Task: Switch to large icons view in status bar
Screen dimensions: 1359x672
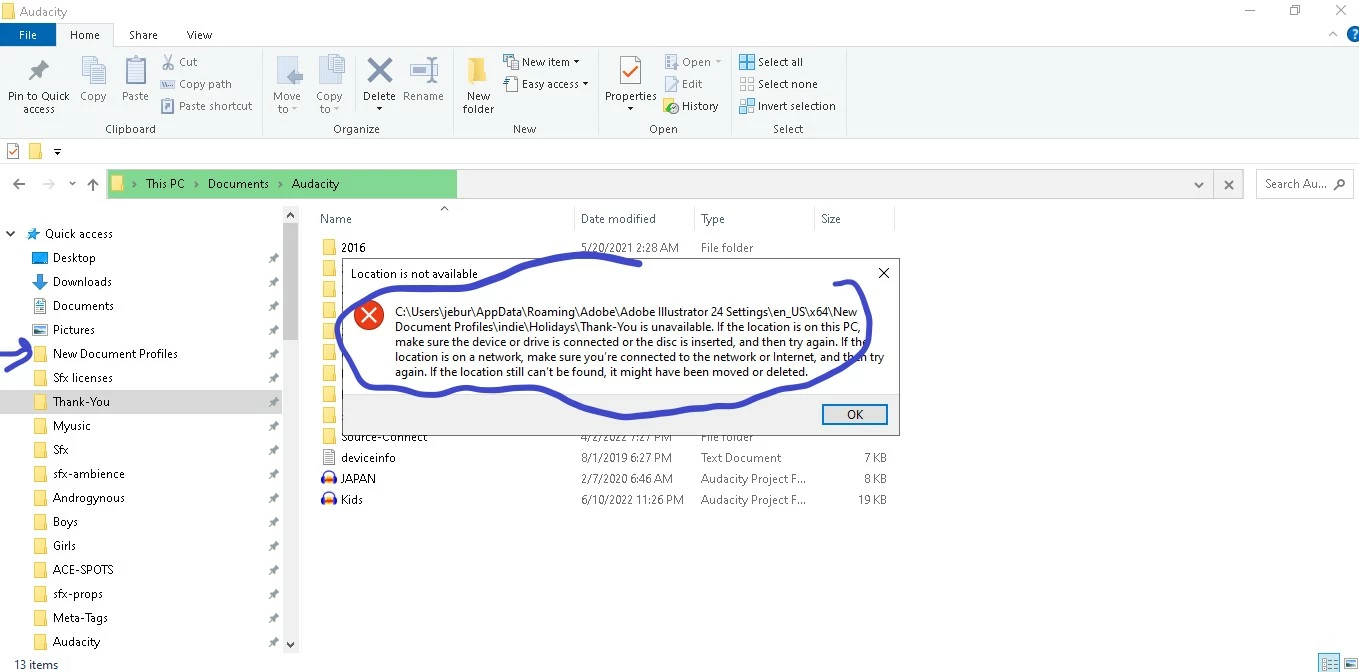Action: [1349, 662]
